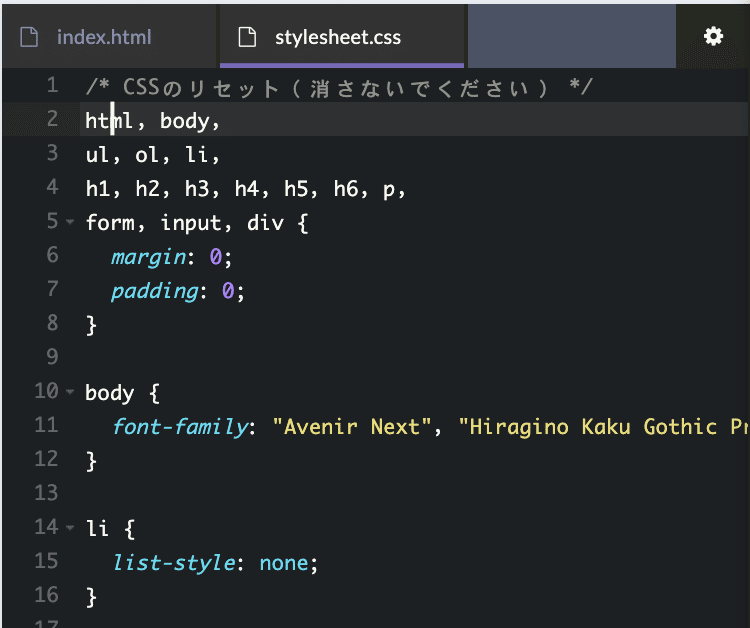Click the 'ul,' selector on line 3
750x628 pixels.
click(102, 155)
